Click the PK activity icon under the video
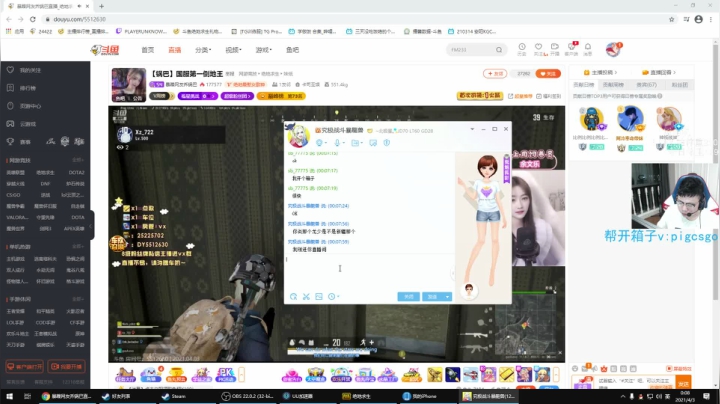This screenshot has height=404, width=720. tap(225, 375)
